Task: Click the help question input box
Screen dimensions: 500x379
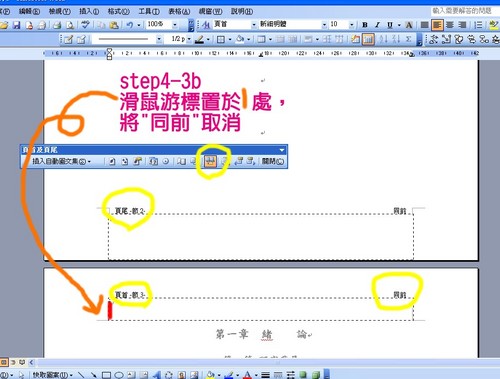Action: pos(465,11)
